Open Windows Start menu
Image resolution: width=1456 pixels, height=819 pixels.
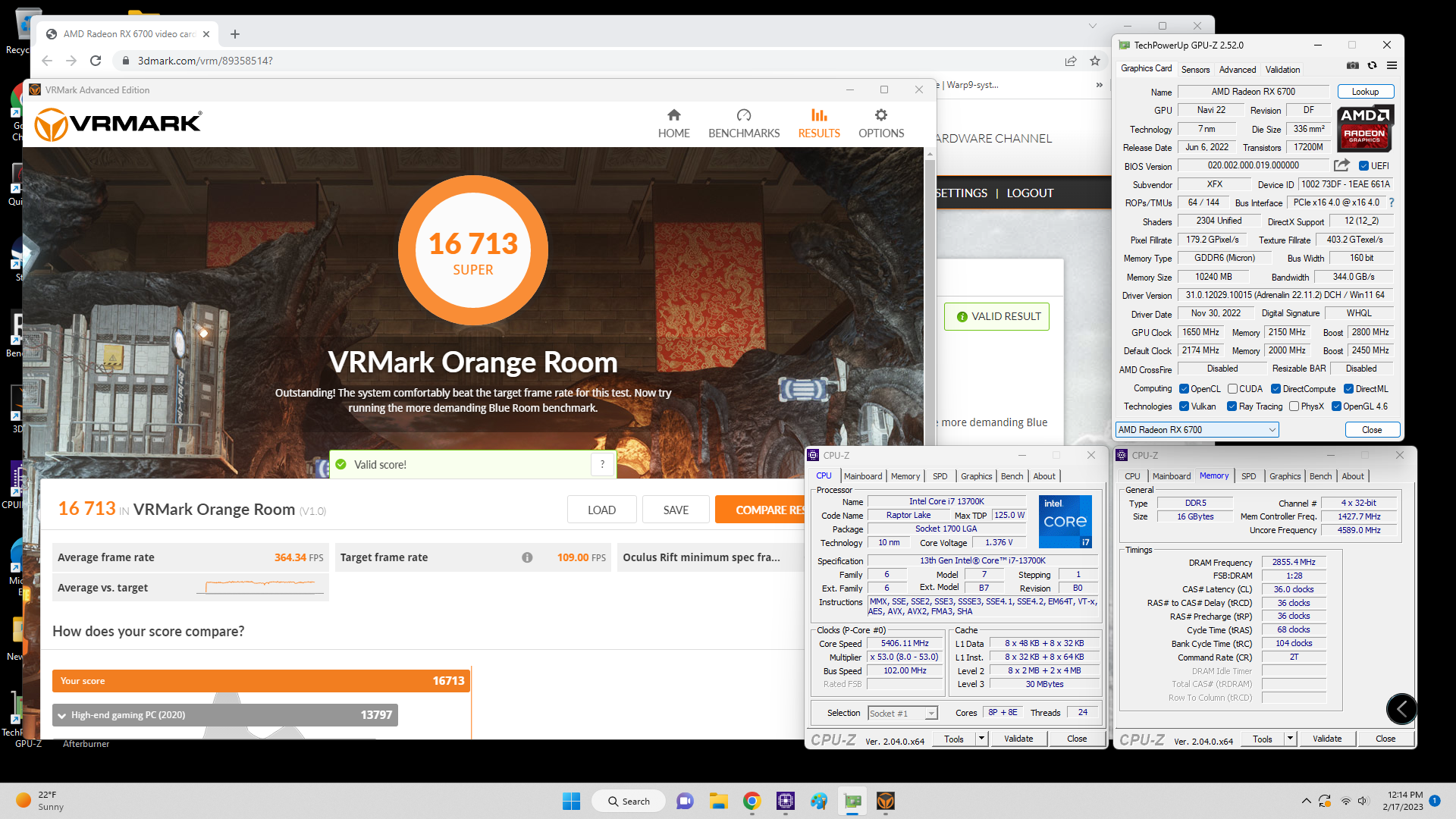tap(571, 801)
